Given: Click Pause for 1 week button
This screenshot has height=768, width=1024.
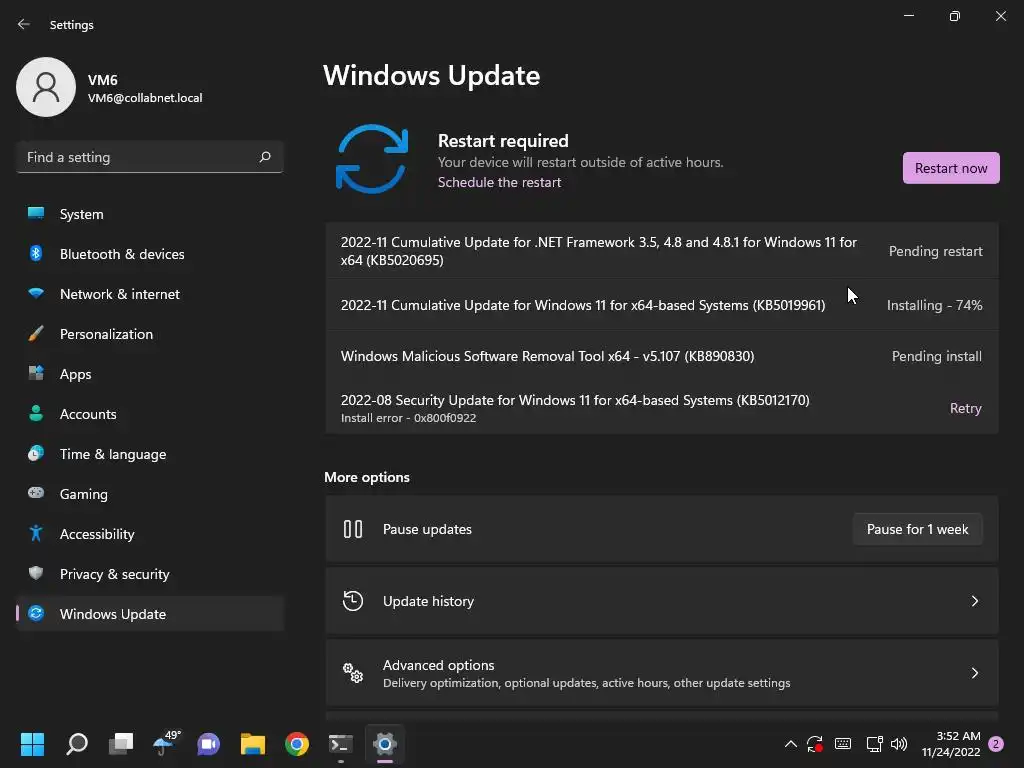Looking at the screenshot, I should coord(917,529).
